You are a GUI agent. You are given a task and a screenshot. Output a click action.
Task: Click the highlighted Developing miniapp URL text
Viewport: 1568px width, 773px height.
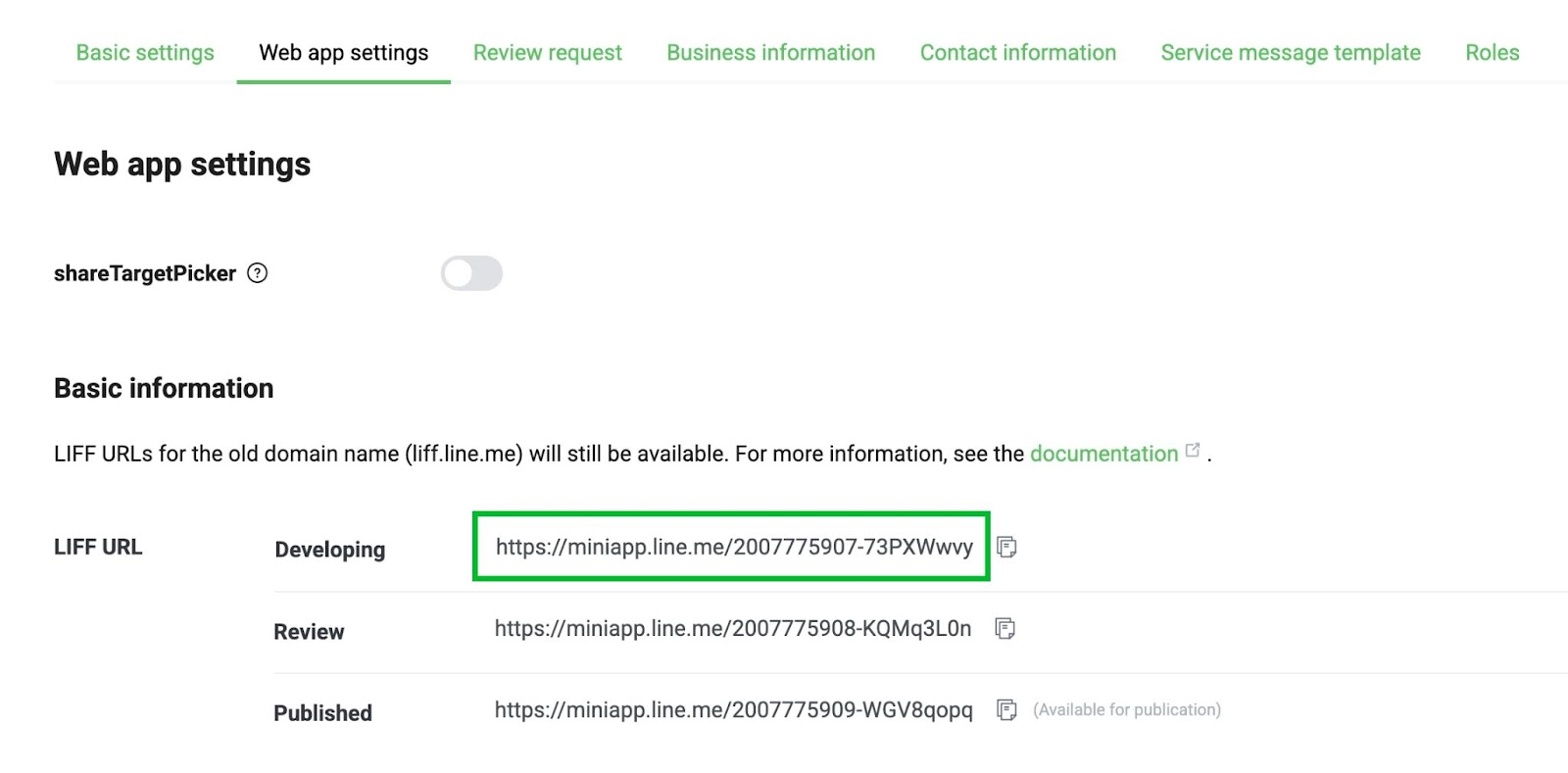[733, 547]
